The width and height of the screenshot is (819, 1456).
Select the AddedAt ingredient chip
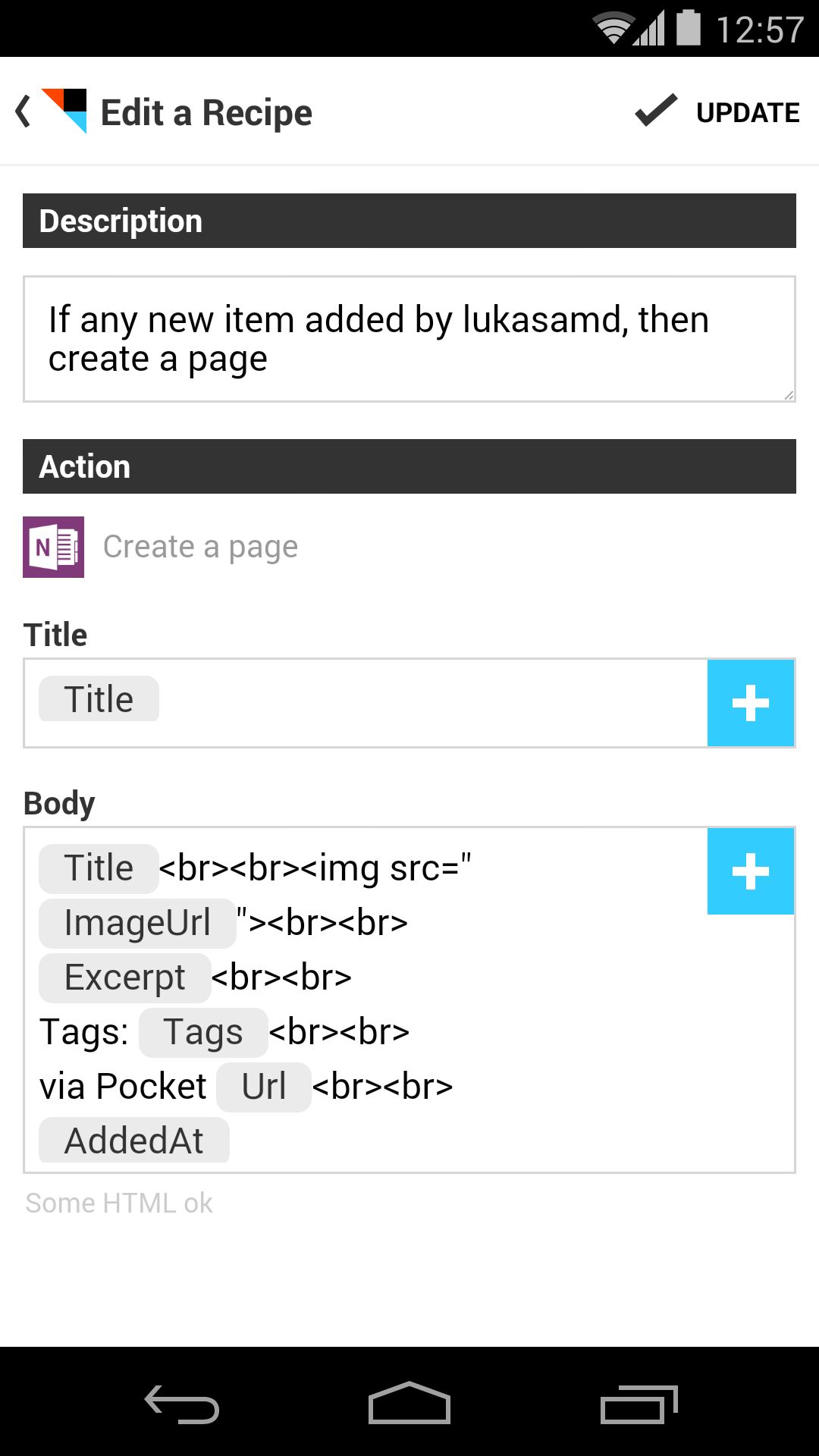[x=134, y=1140]
